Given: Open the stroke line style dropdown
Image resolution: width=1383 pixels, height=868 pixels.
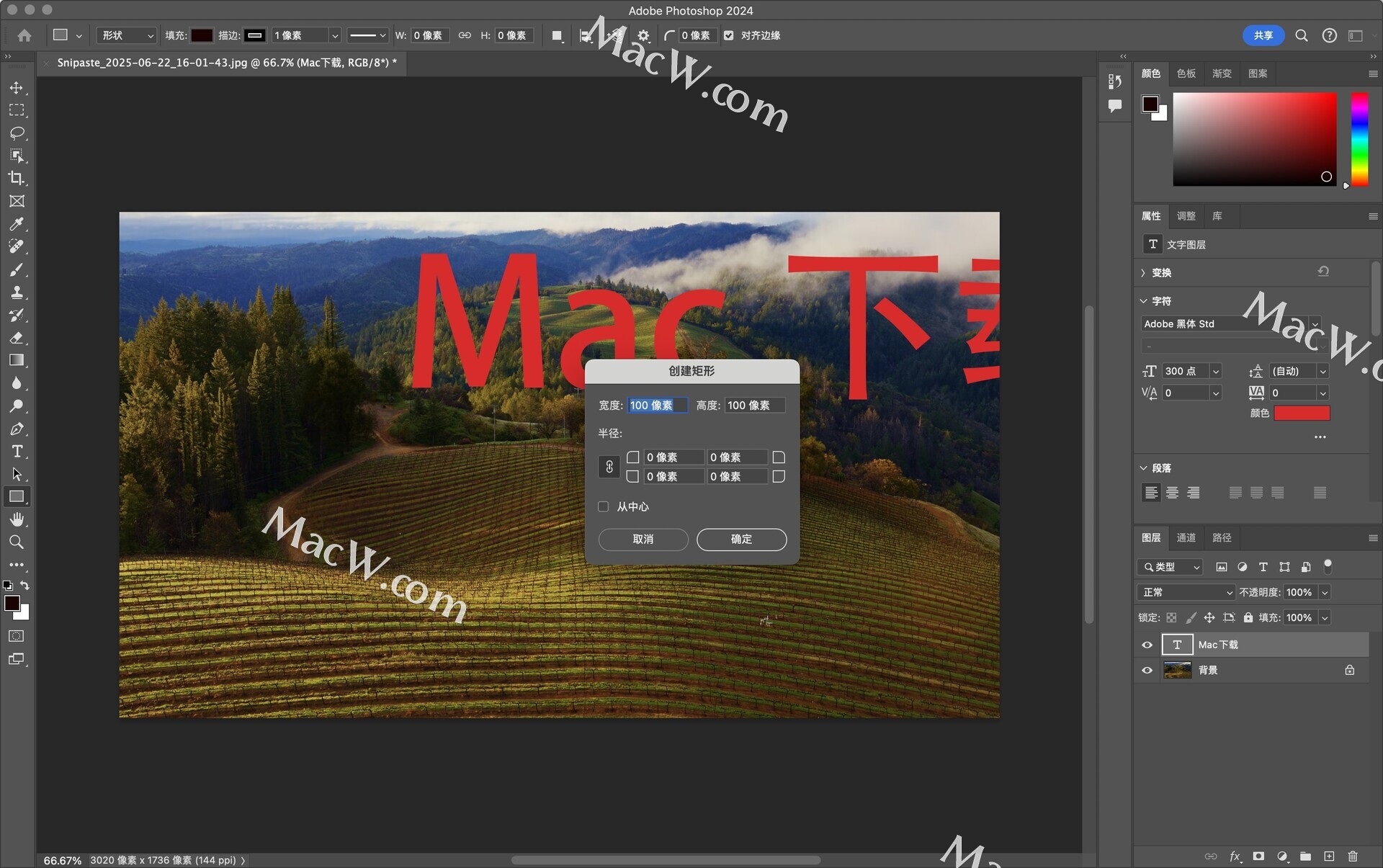Looking at the screenshot, I should (x=367, y=35).
